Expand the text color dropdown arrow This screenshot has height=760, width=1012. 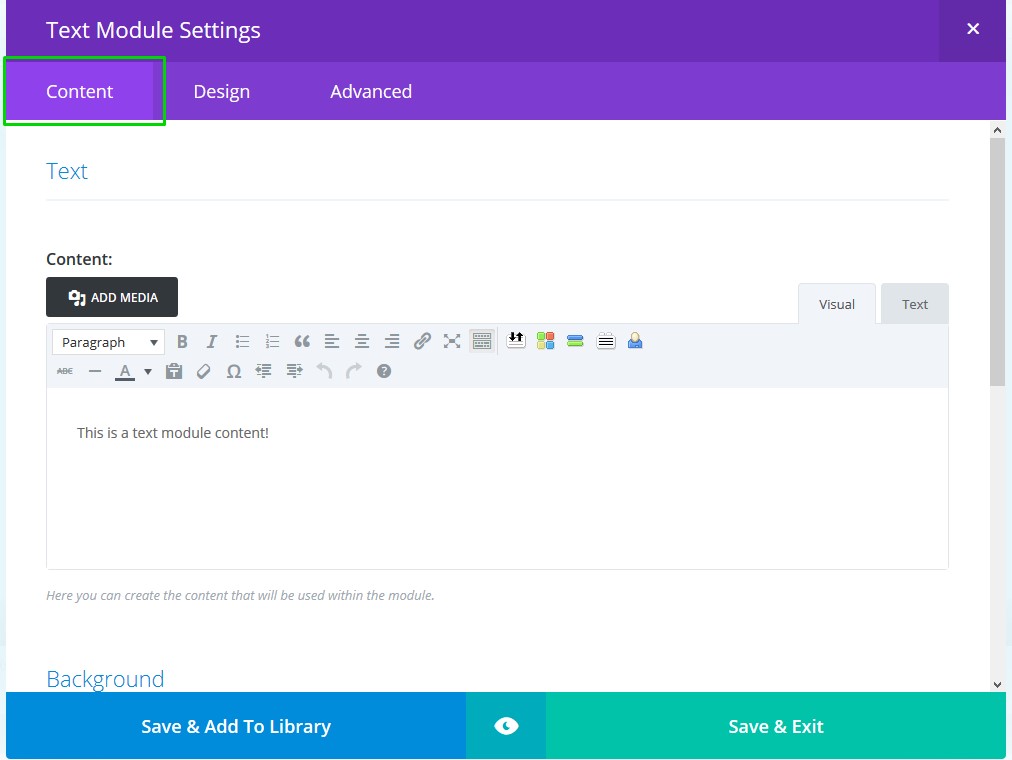(x=148, y=371)
